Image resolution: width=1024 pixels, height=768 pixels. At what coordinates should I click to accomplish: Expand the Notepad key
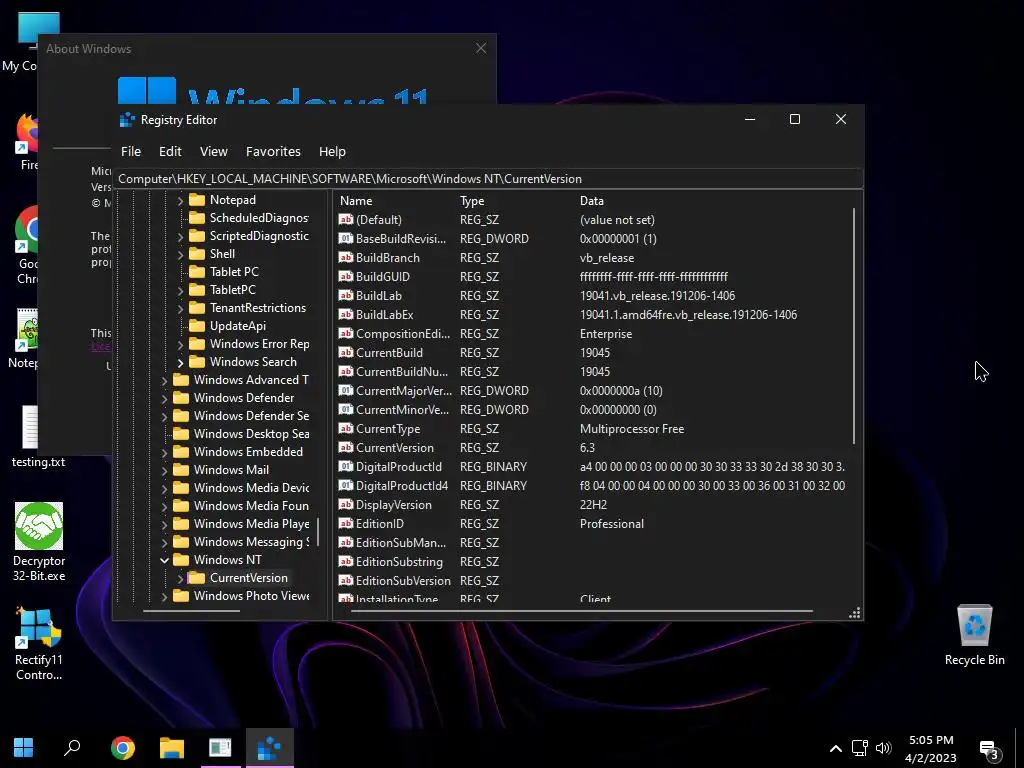coord(180,200)
